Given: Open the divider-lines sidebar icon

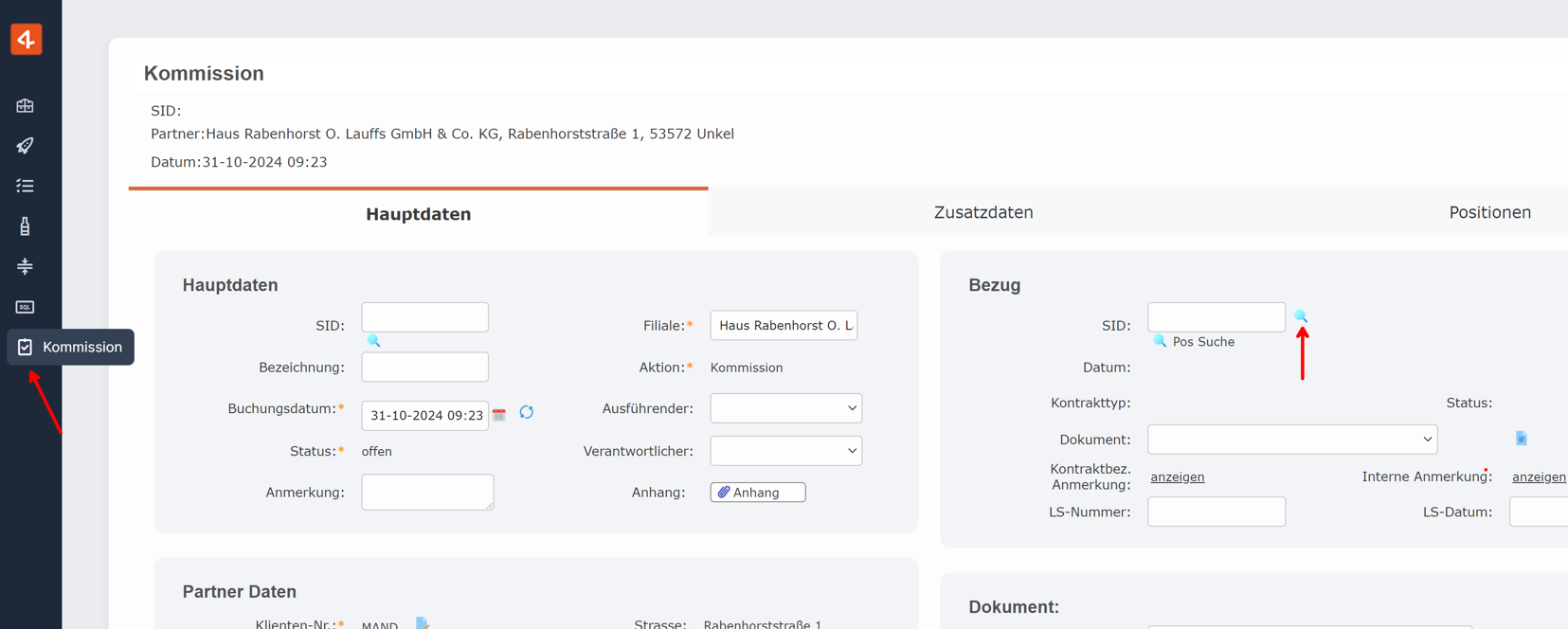Looking at the screenshot, I should click(25, 266).
